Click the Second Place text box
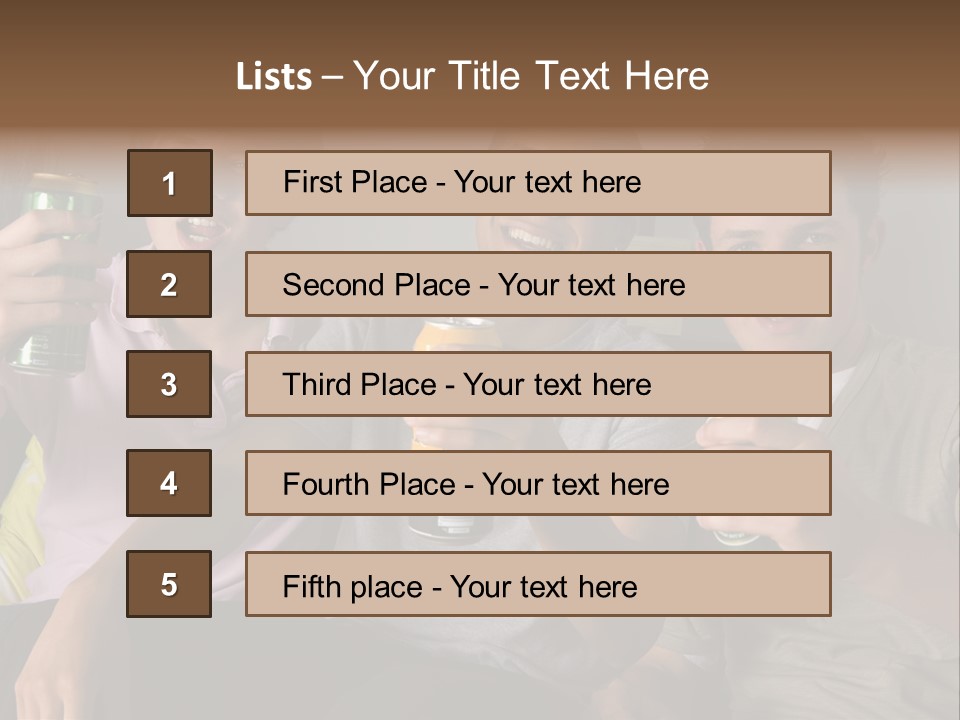 pos(538,284)
